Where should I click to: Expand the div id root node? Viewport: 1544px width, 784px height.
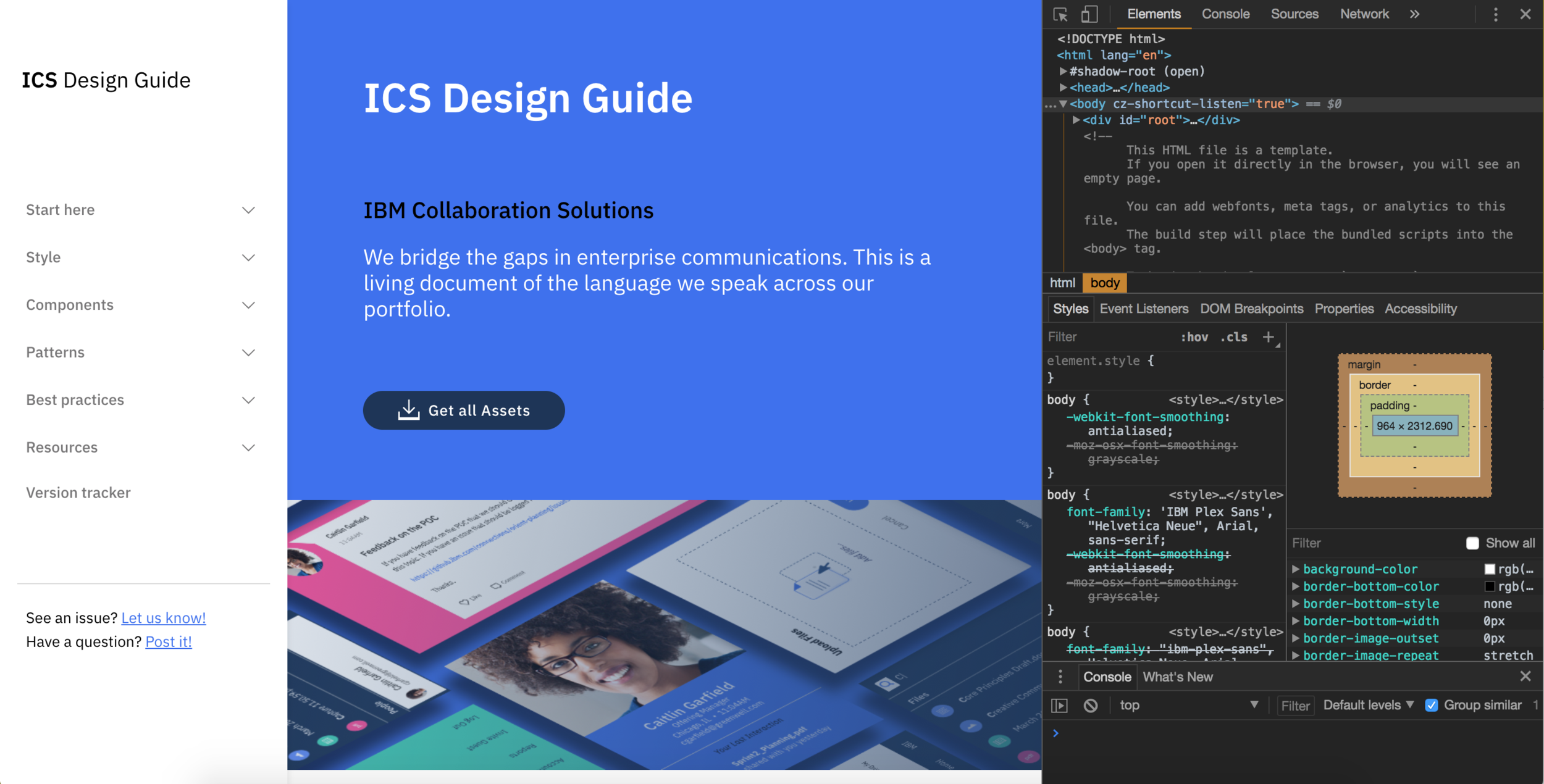1076,120
